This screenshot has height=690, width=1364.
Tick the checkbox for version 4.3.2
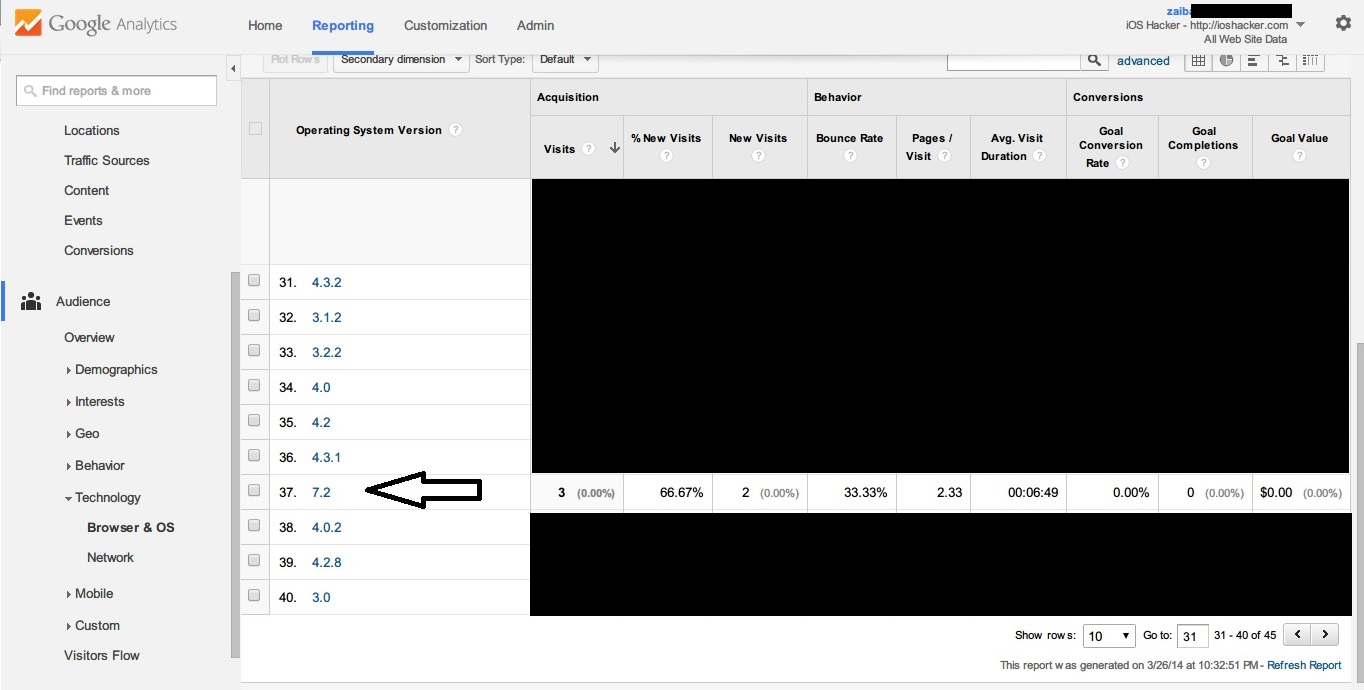(254, 280)
